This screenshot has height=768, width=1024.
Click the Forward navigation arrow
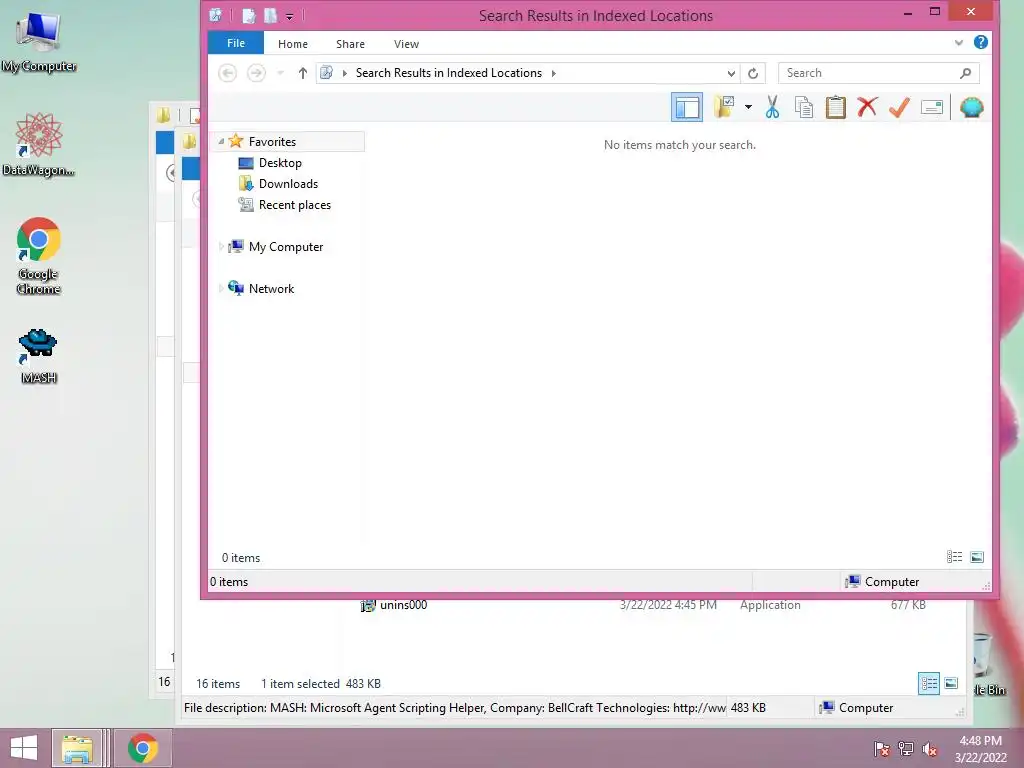(x=257, y=72)
